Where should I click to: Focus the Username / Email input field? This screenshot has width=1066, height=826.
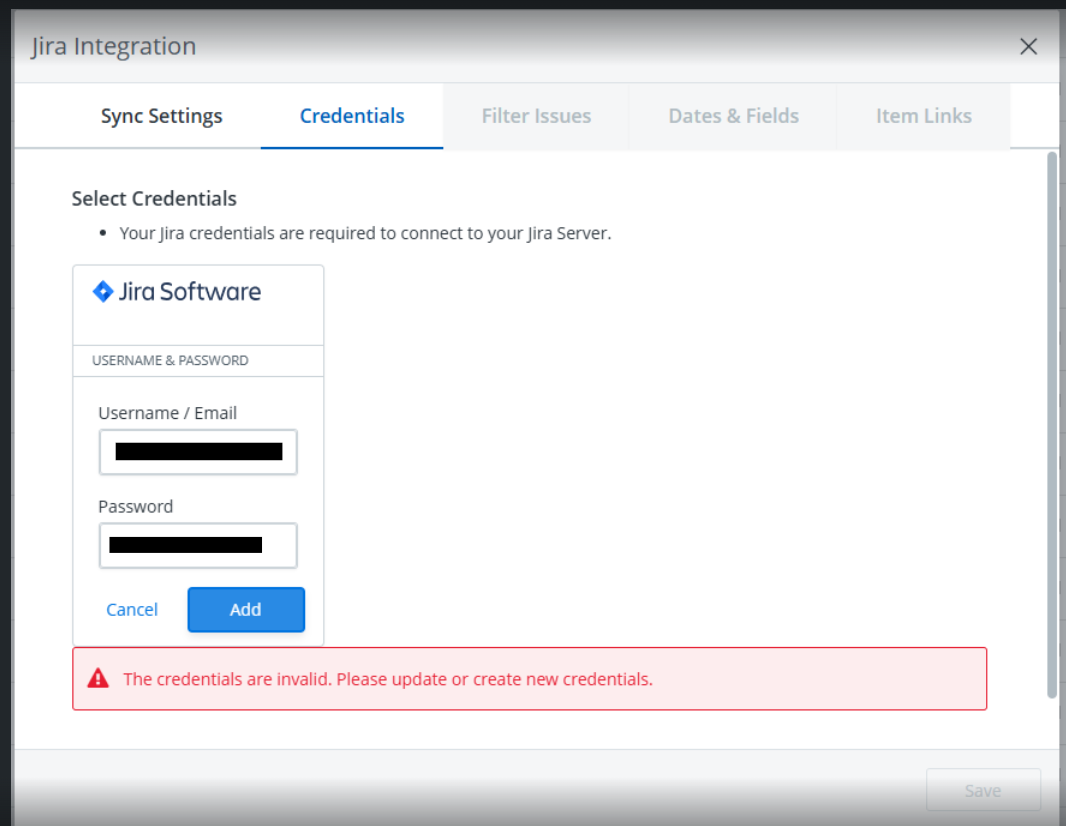[198, 452]
